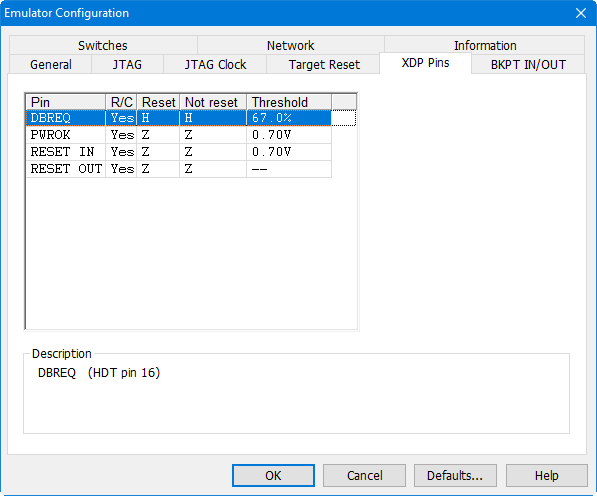
Task: Open the JTAG Clock tab
Action: 215,64
